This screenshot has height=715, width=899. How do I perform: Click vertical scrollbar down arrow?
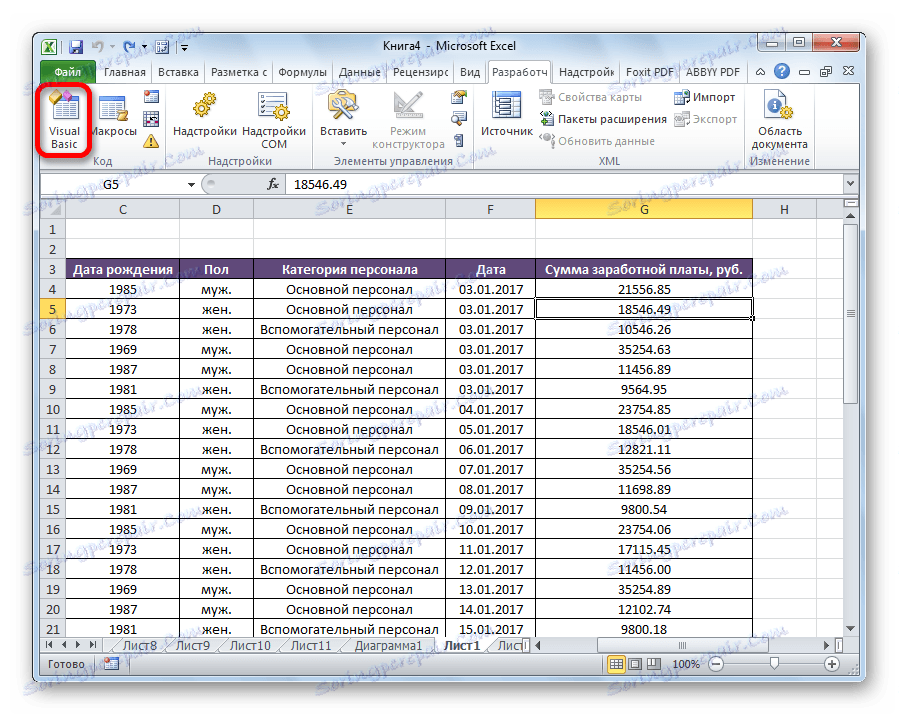point(851,628)
